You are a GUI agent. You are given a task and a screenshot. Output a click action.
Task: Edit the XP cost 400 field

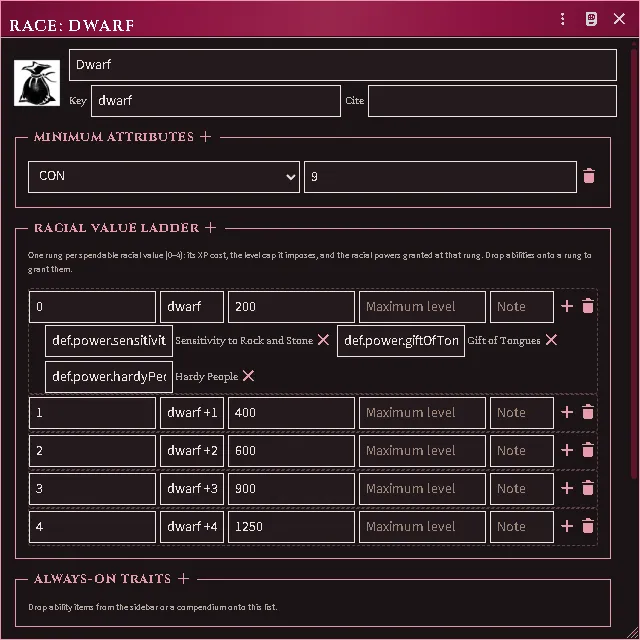pyautogui.click(x=291, y=413)
